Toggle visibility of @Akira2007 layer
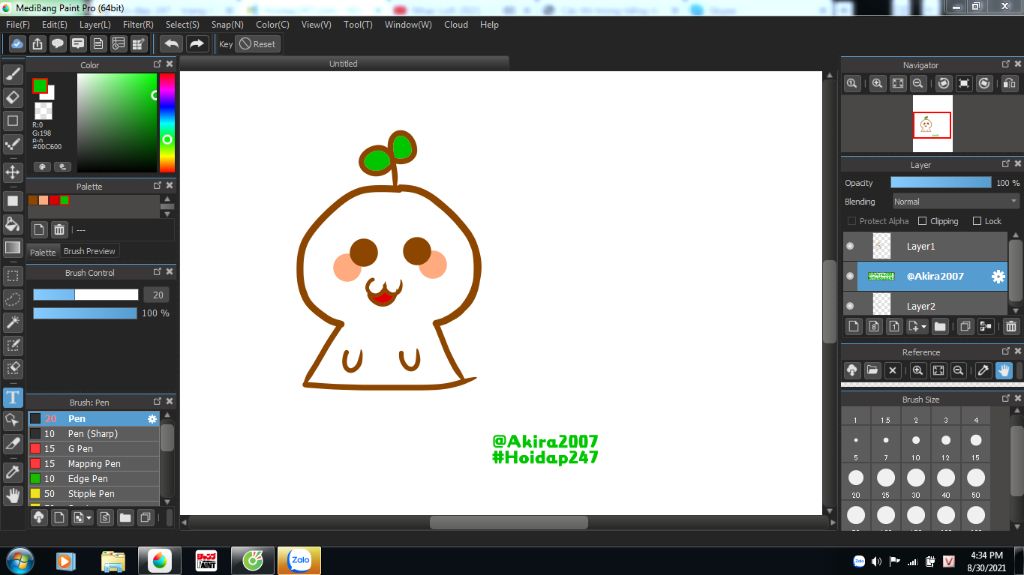This screenshot has height=575, width=1024. 850,276
